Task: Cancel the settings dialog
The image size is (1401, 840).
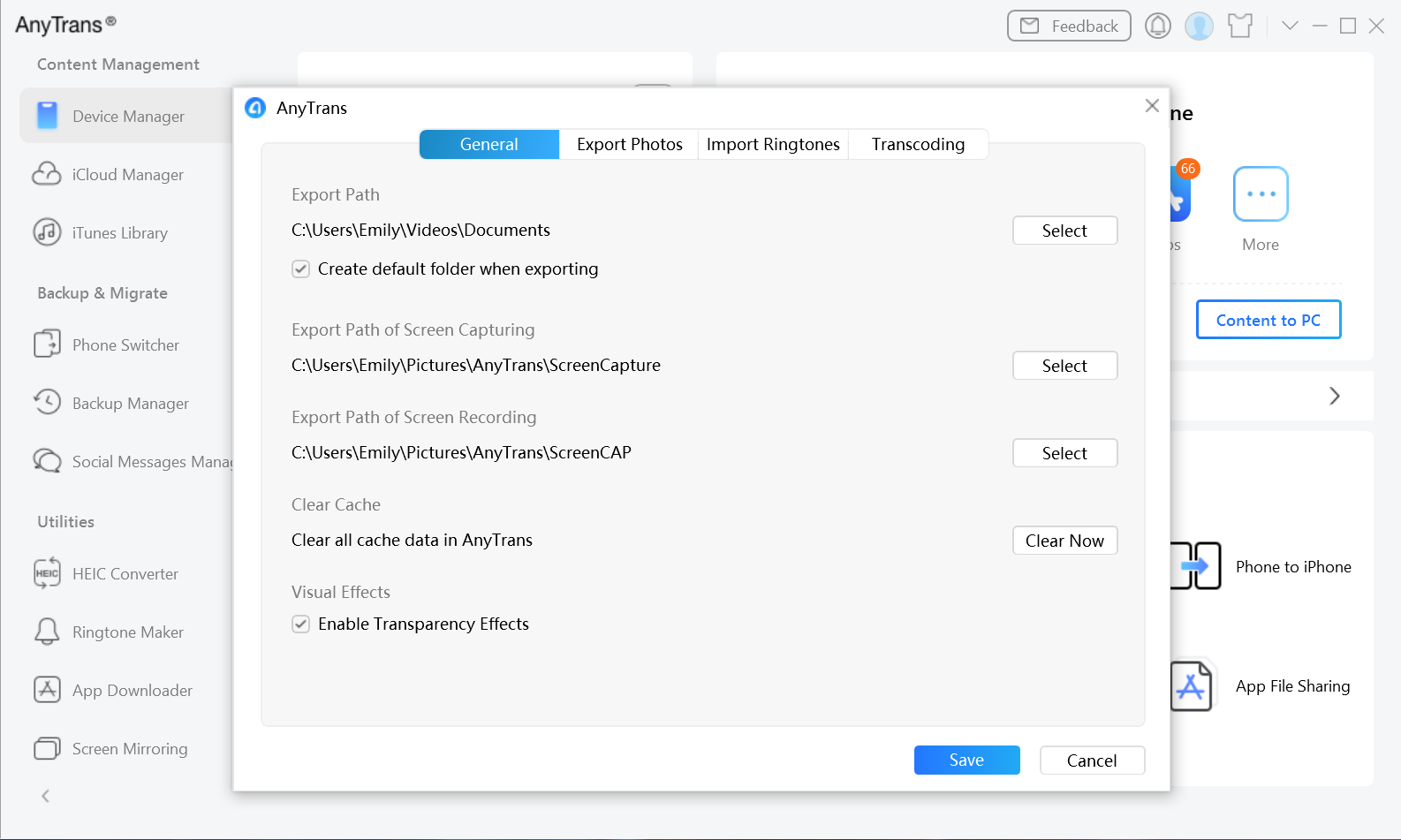Action: [x=1092, y=760]
